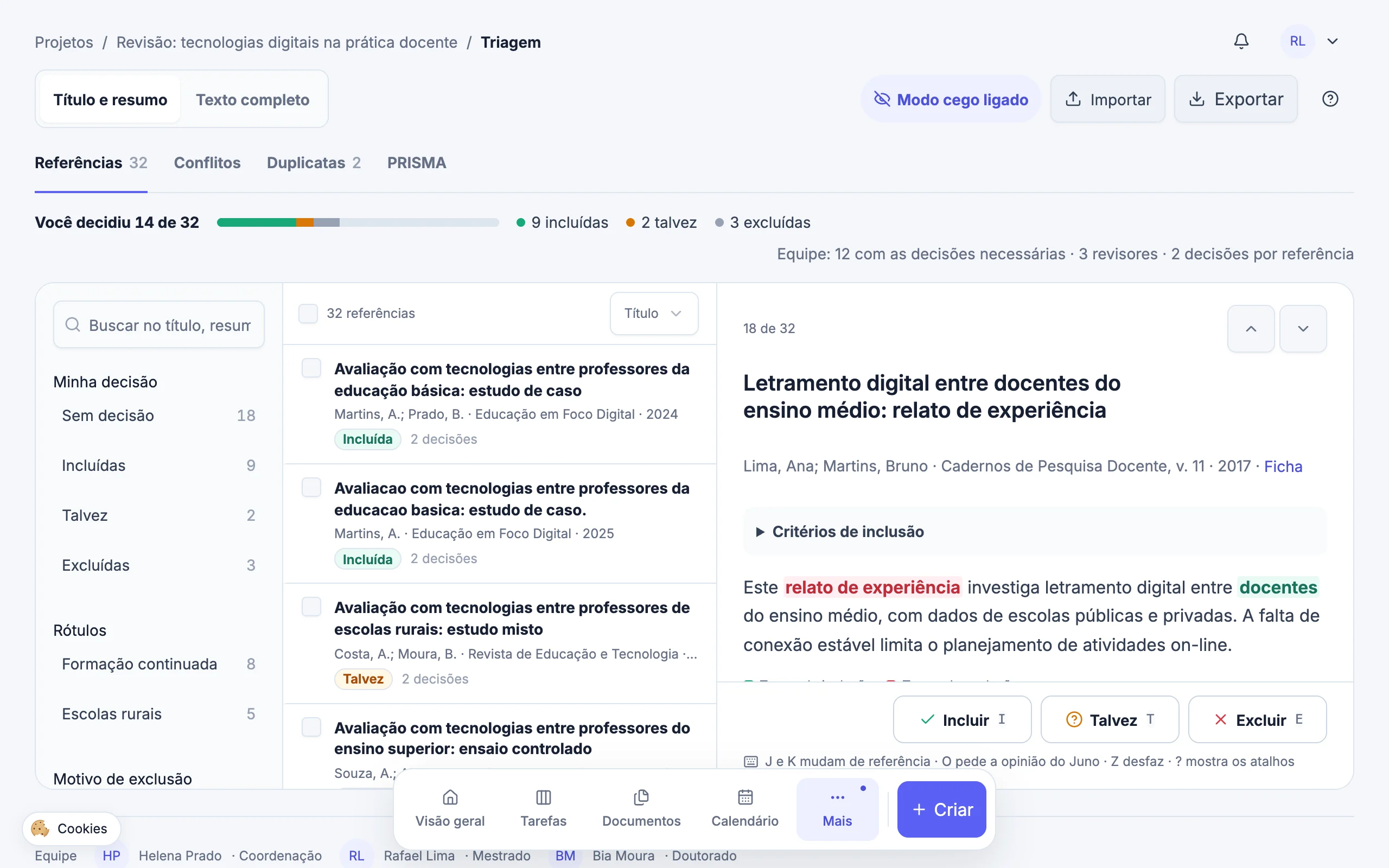
Task: Open the Ficha link
Action: point(1283,466)
